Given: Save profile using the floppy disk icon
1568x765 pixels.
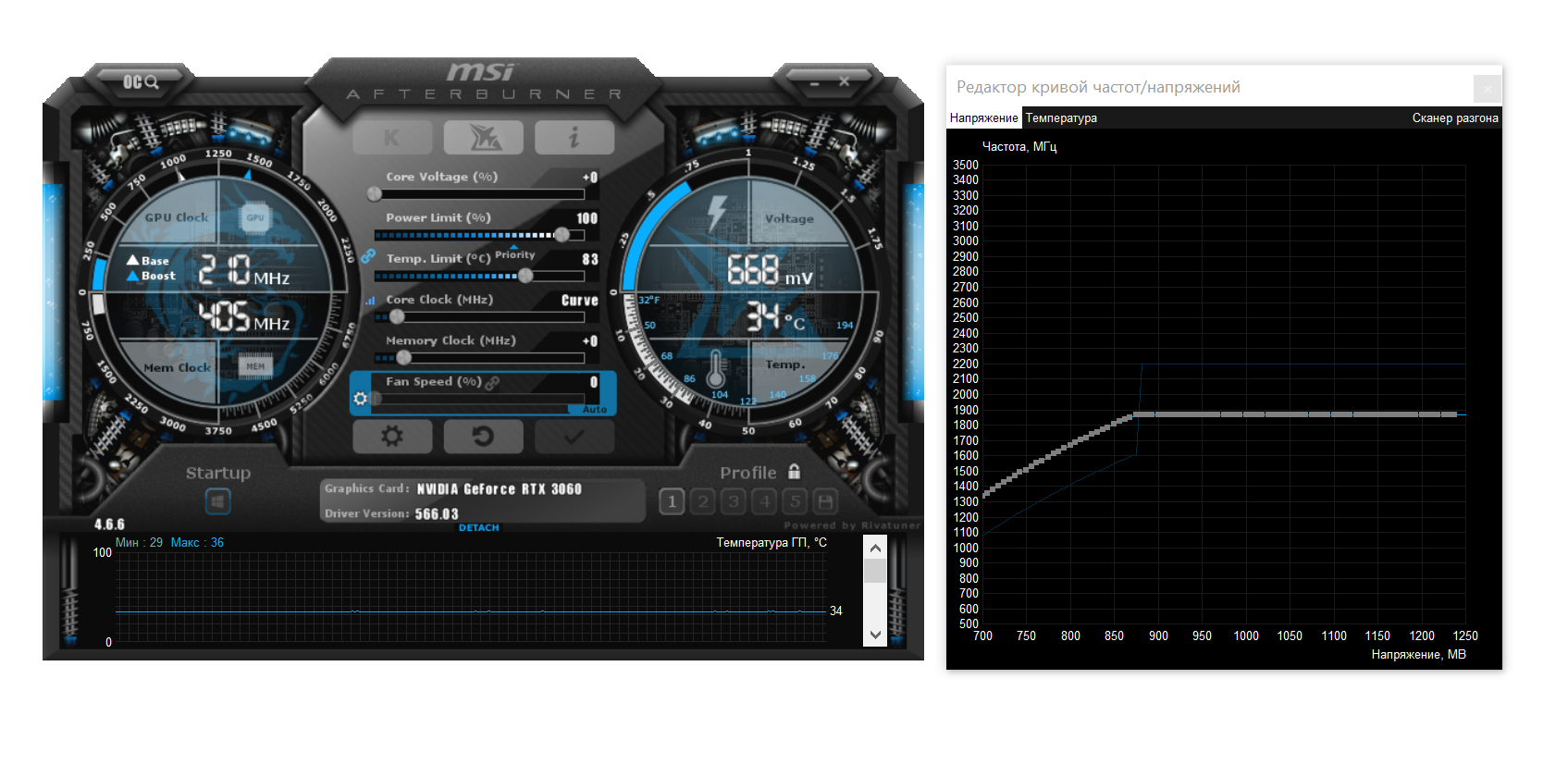Looking at the screenshot, I should [x=826, y=501].
